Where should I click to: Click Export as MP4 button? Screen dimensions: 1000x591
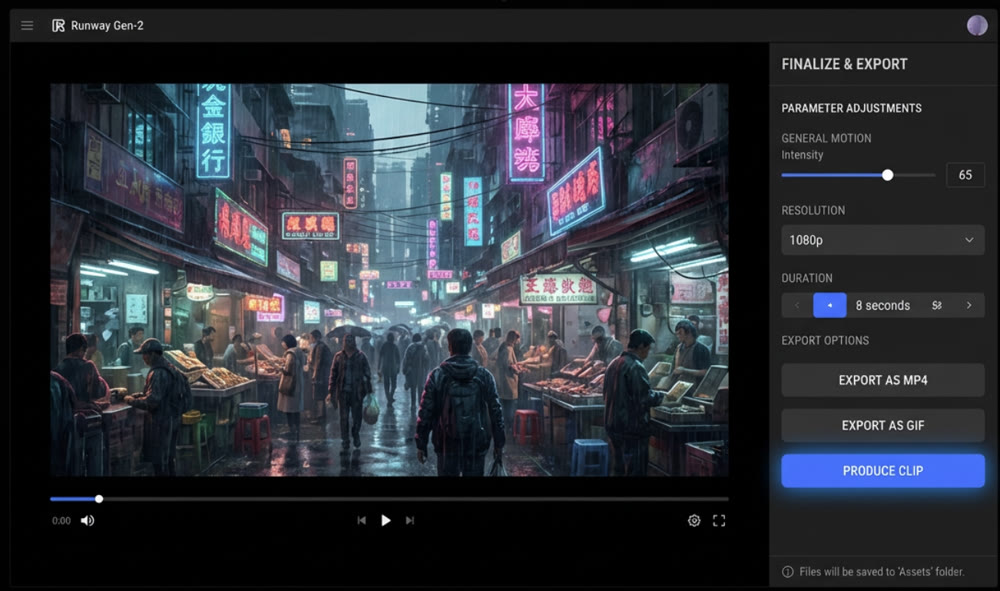point(882,380)
